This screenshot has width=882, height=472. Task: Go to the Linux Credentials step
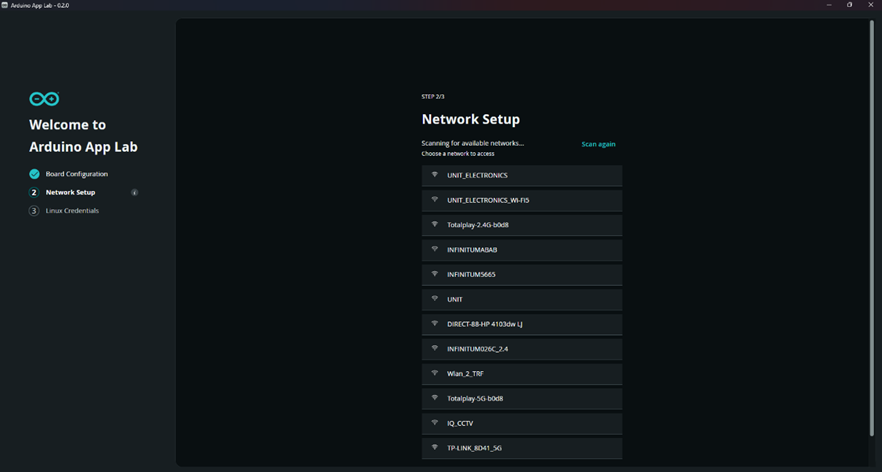point(72,211)
